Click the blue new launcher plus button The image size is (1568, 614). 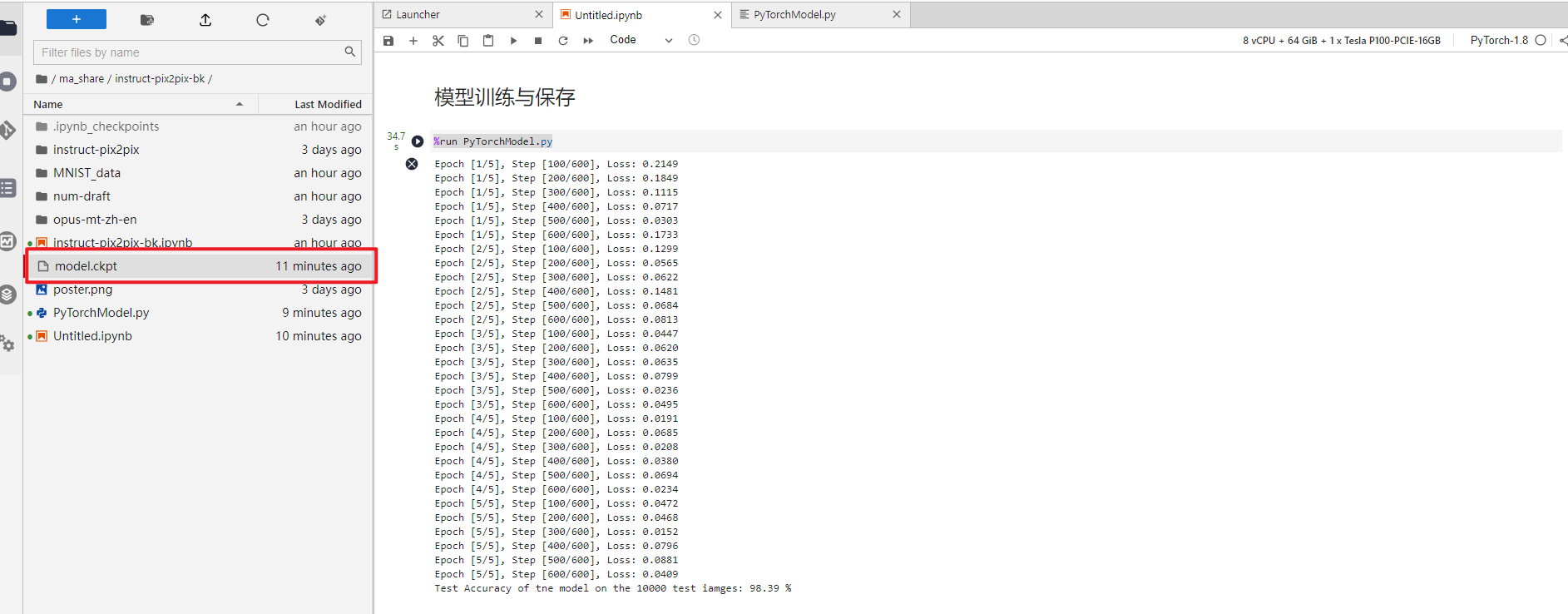coord(77,19)
